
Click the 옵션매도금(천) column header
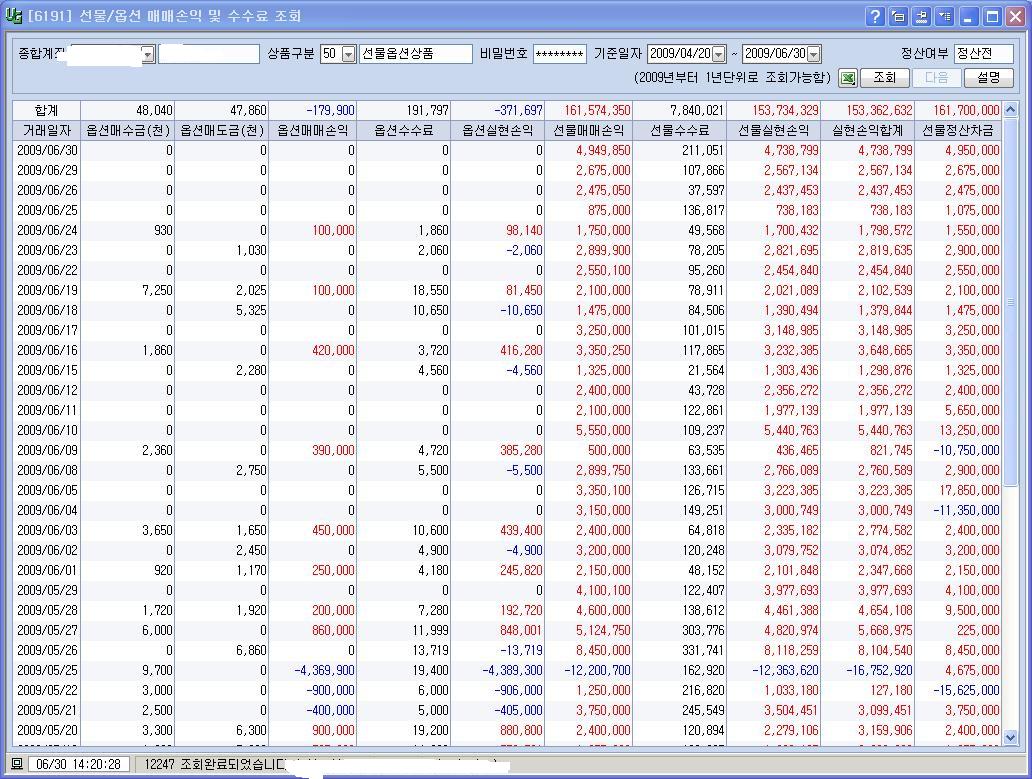pyautogui.click(x=222, y=130)
